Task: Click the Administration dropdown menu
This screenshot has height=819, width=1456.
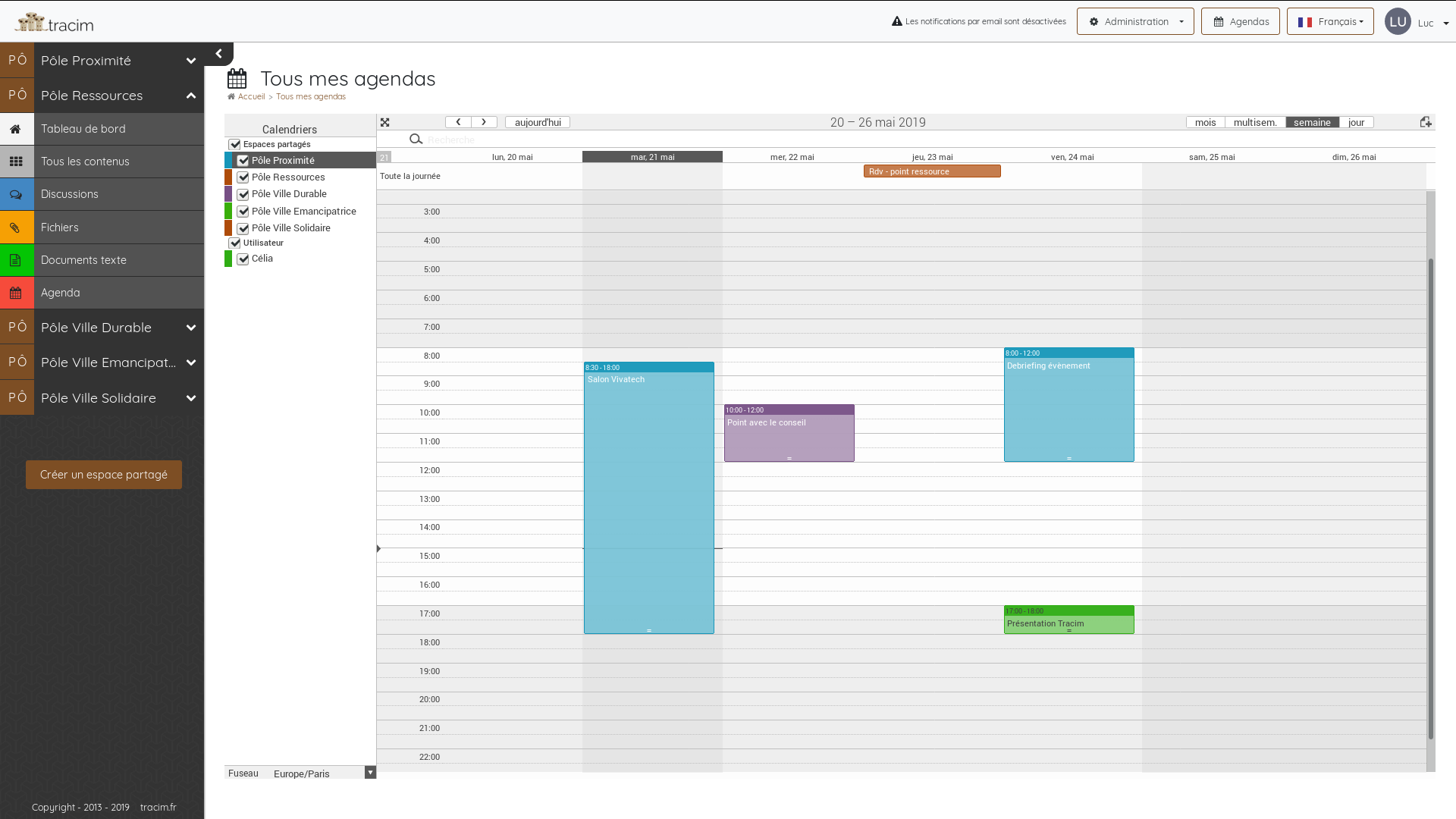Action: [1135, 21]
